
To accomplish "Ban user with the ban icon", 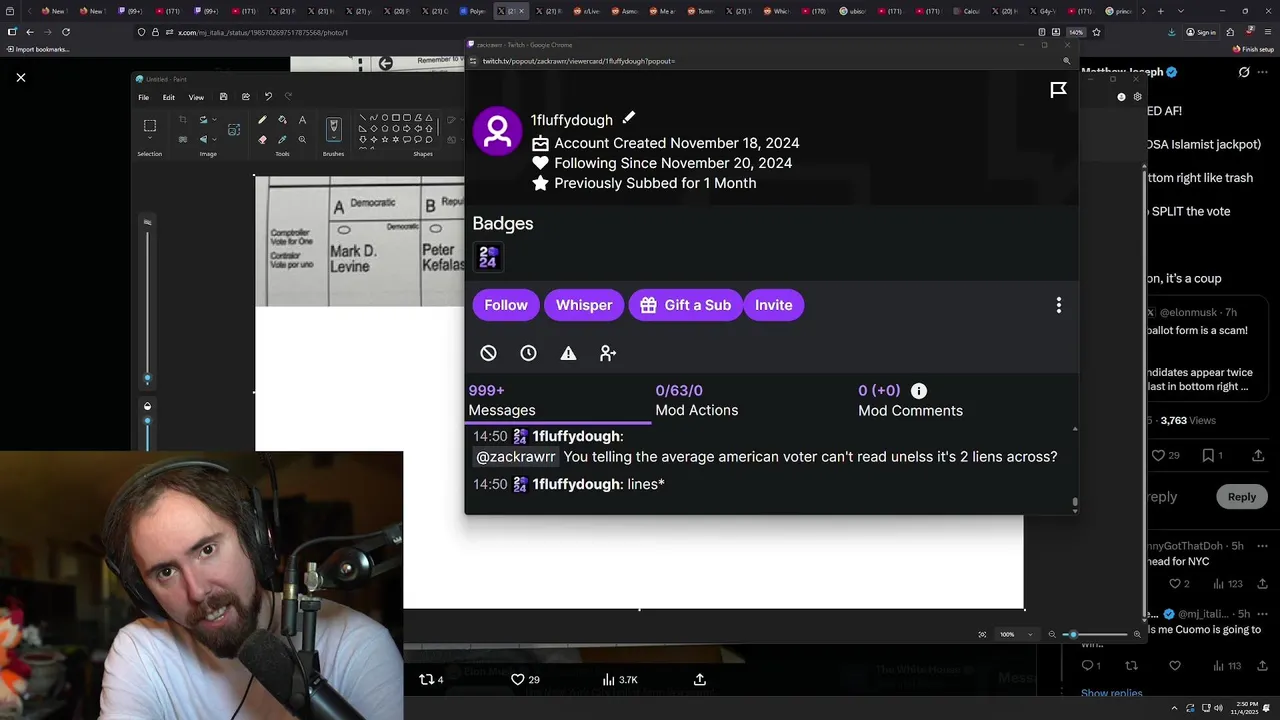I will pos(488,353).
